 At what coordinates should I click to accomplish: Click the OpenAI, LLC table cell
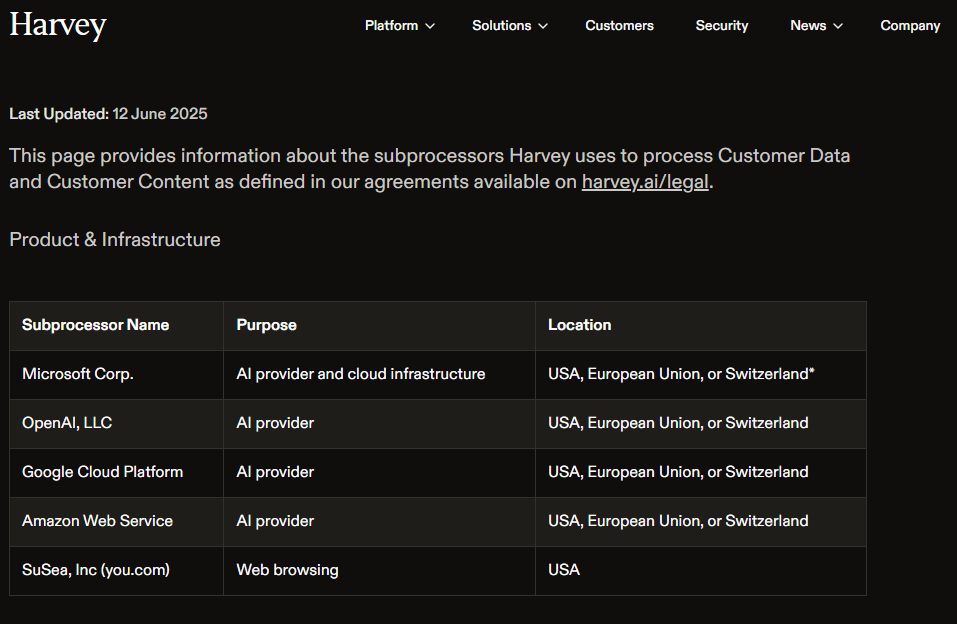[117, 423]
